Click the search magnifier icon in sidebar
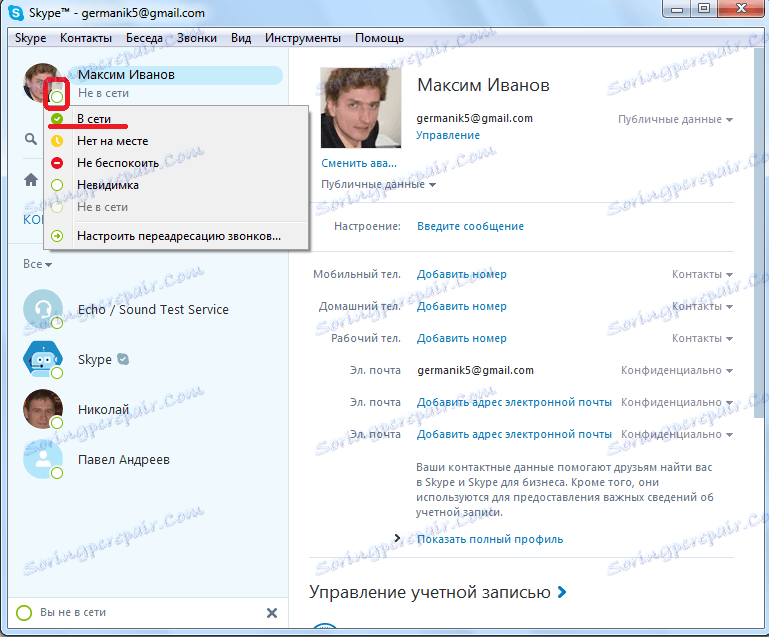 click(31, 140)
